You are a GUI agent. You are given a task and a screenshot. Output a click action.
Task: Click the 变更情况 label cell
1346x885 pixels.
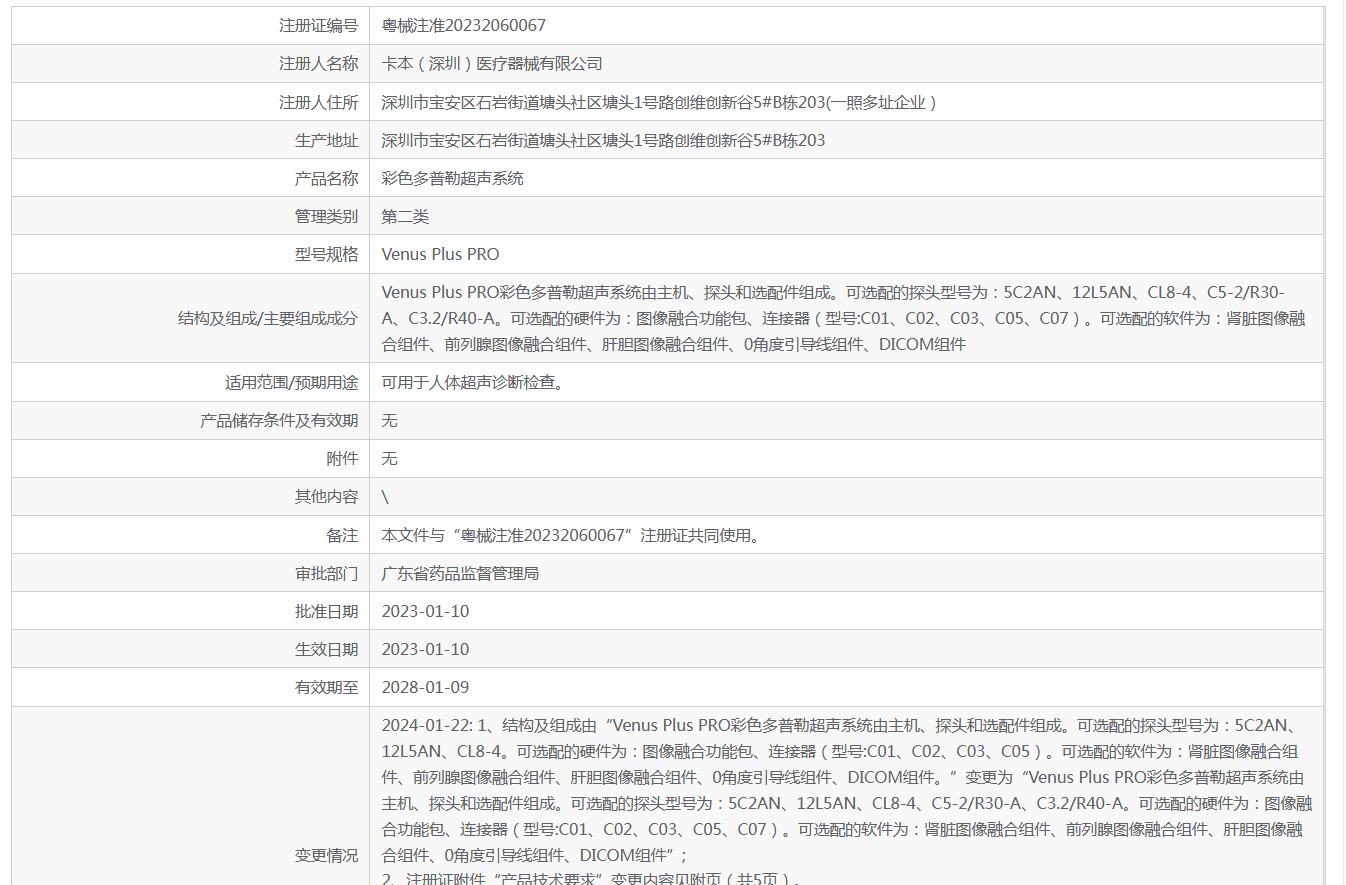coord(190,796)
